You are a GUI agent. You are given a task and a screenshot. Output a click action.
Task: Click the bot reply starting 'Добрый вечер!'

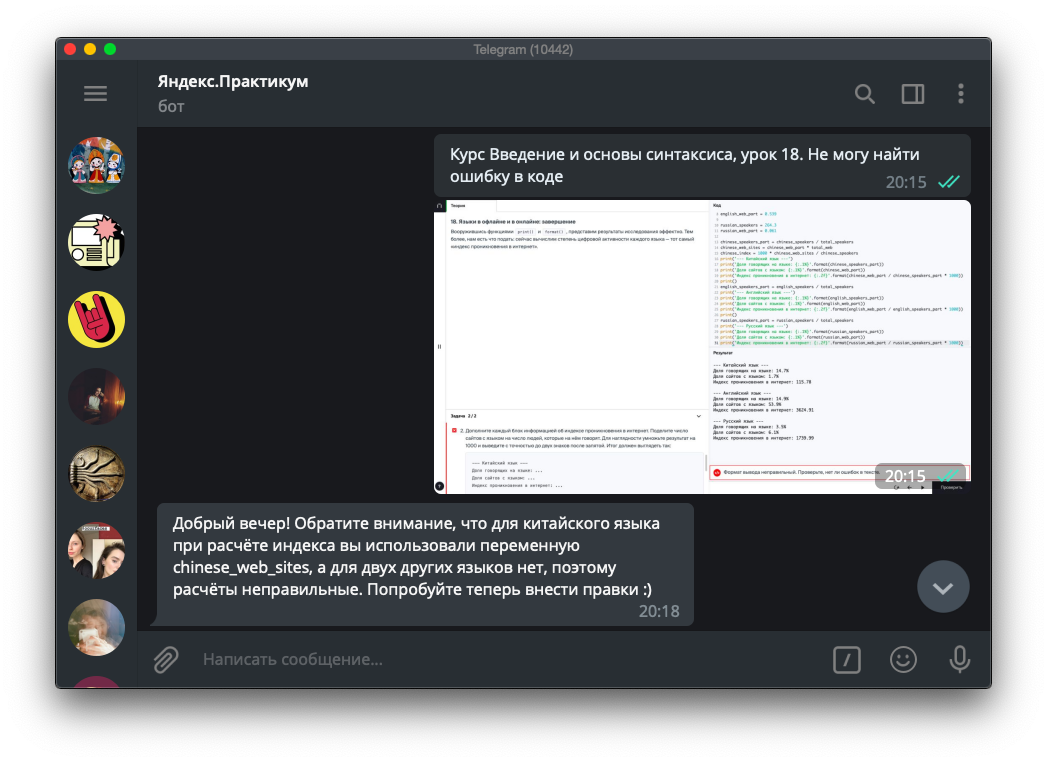425,564
